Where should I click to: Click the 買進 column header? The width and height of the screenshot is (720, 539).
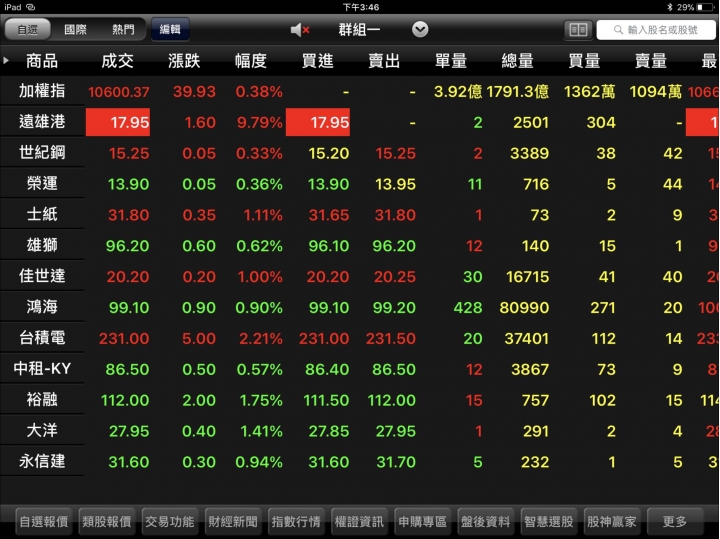317,61
